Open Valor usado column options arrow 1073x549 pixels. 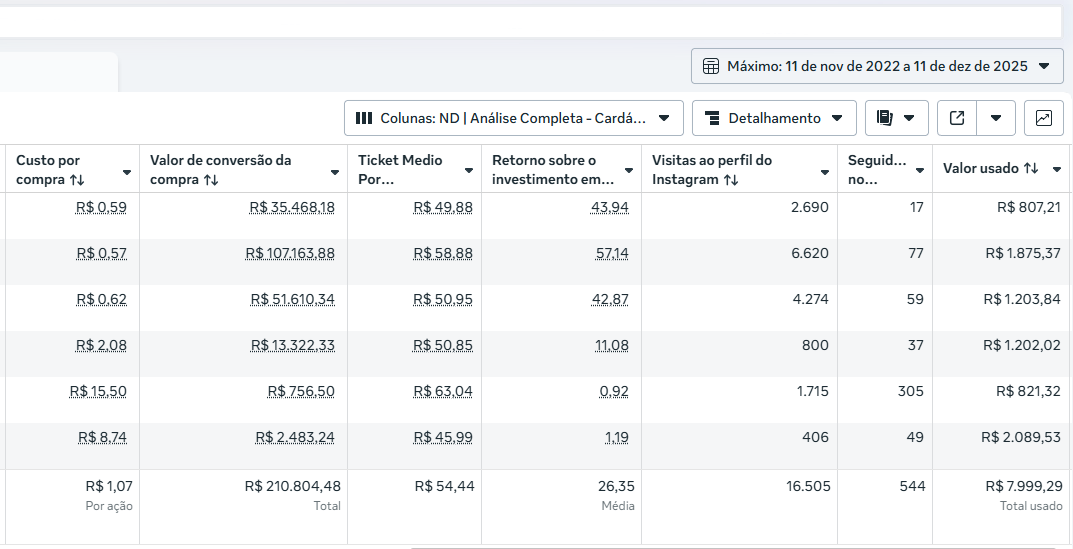[x=1057, y=170]
